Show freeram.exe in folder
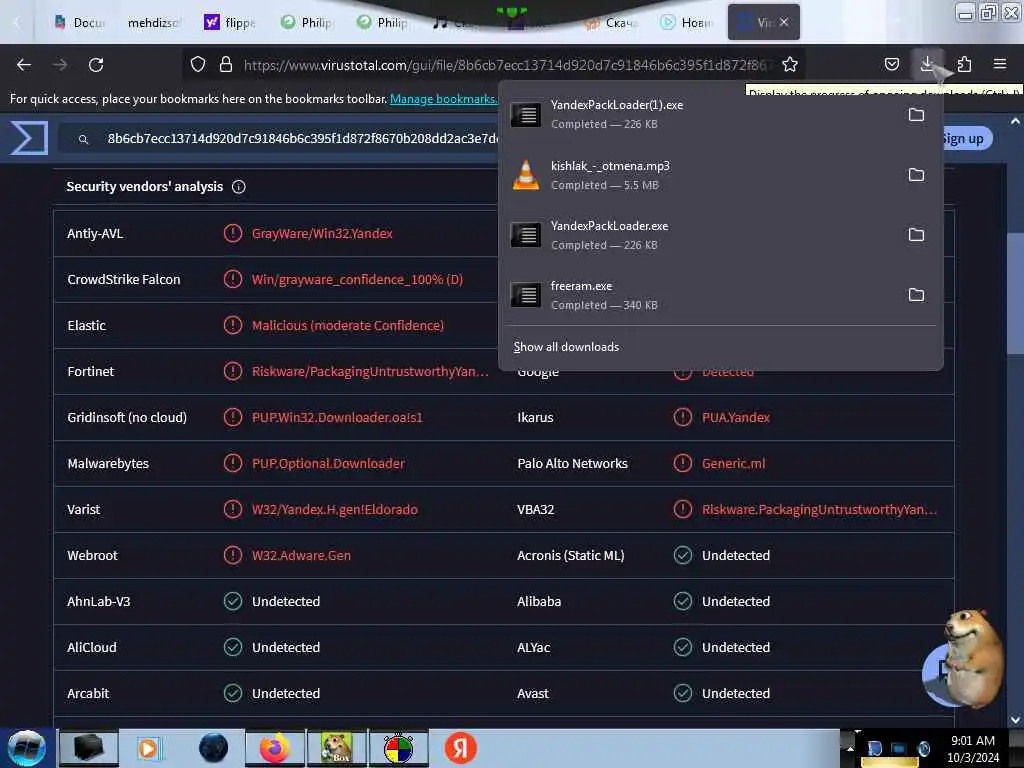 click(x=916, y=295)
